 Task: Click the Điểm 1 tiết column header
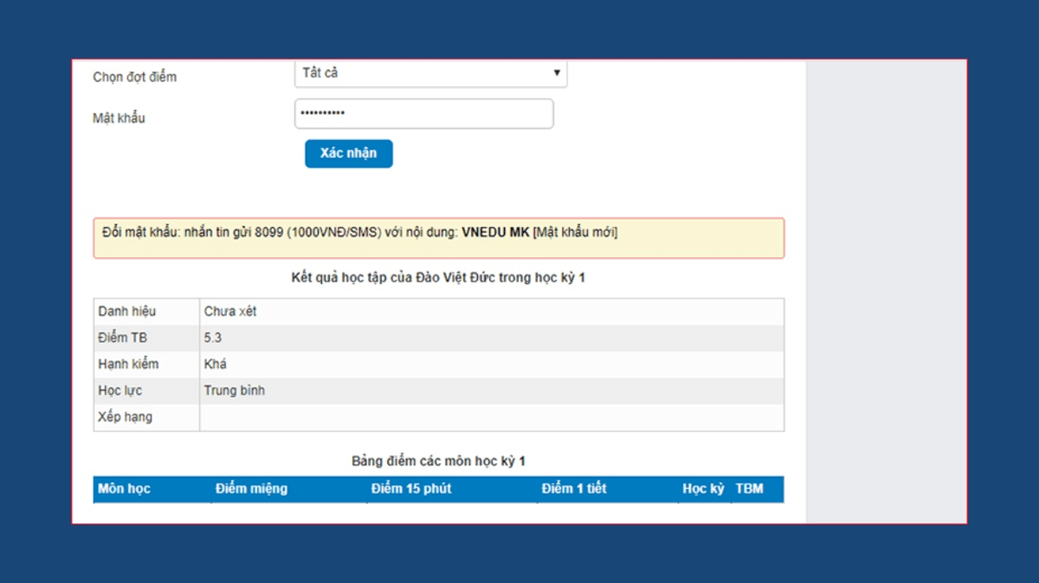coord(573,489)
